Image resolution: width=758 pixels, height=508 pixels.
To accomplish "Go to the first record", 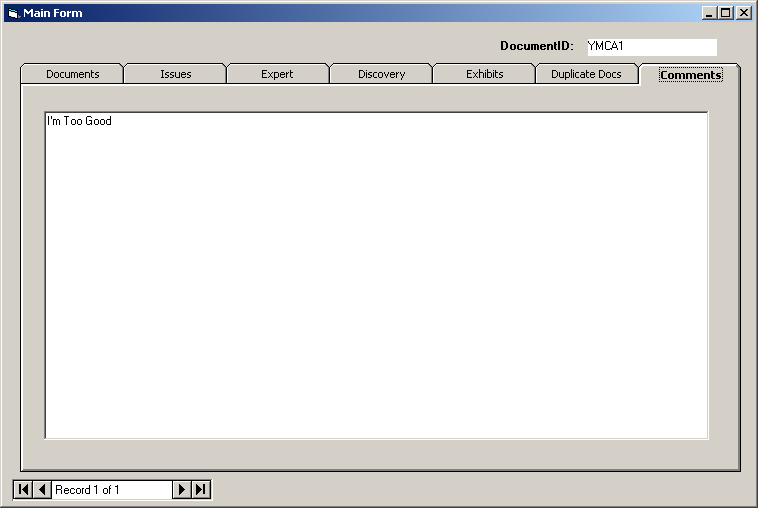I will click(23, 489).
